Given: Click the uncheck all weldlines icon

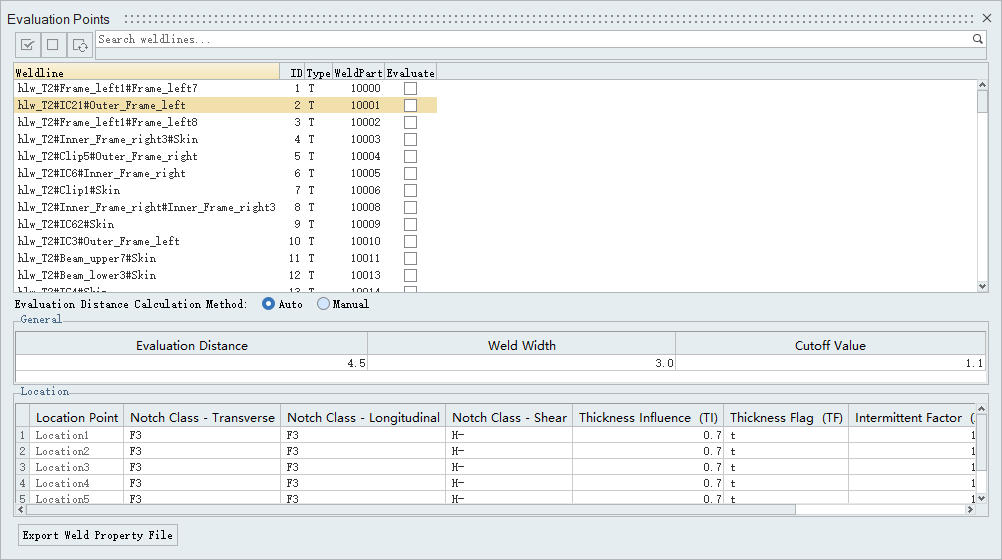Looking at the screenshot, I should (53, 44).
